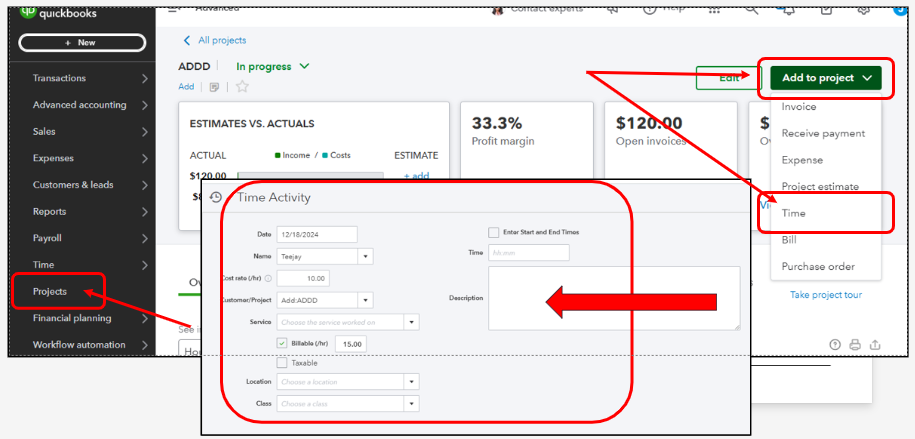Click the Cost rate field 10.00
Image resolution: width=915 pixels, height=439 pixels.
[x=303, y=278]
